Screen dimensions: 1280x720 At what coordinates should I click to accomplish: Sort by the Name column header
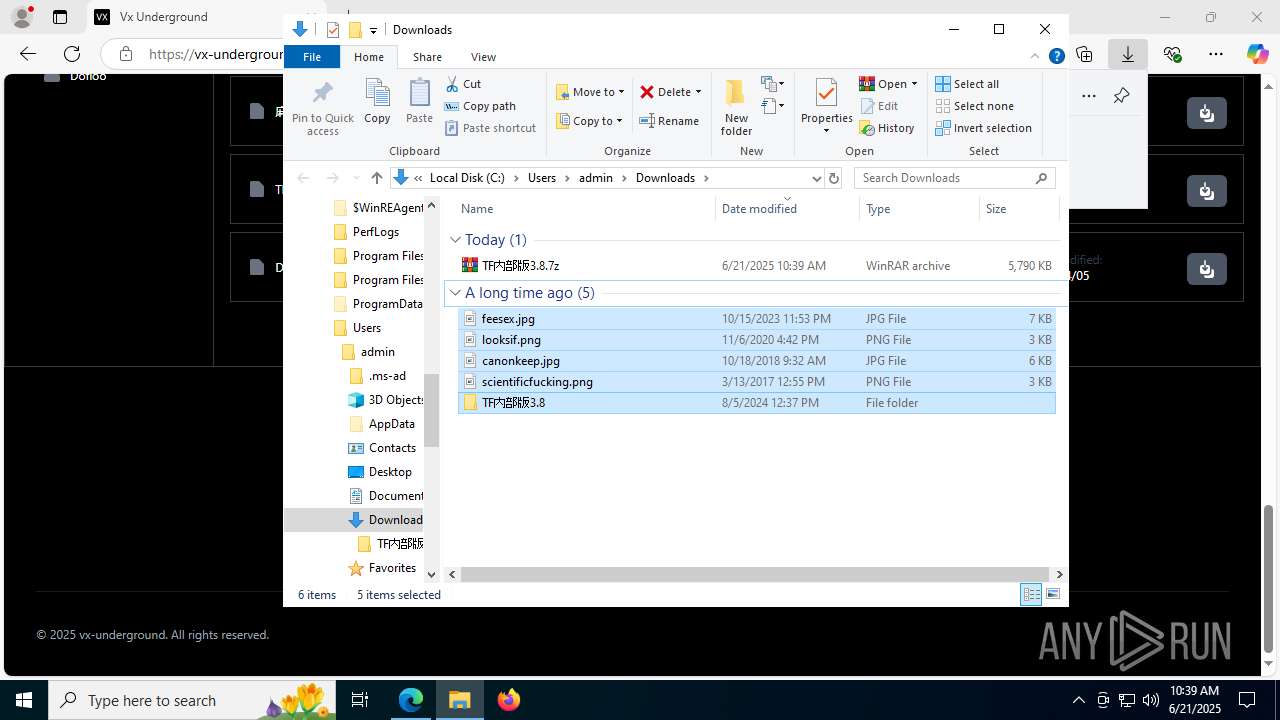[x=586, y=208]
